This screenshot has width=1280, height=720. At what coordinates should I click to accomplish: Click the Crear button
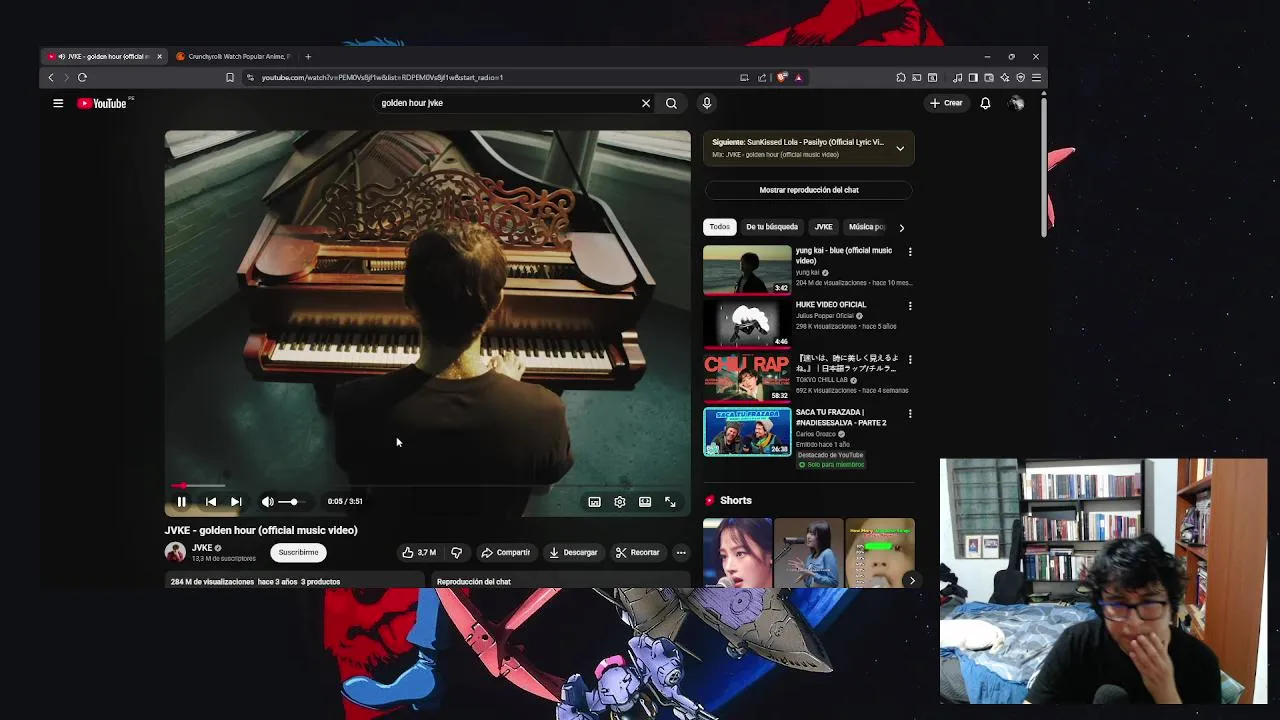946,103
